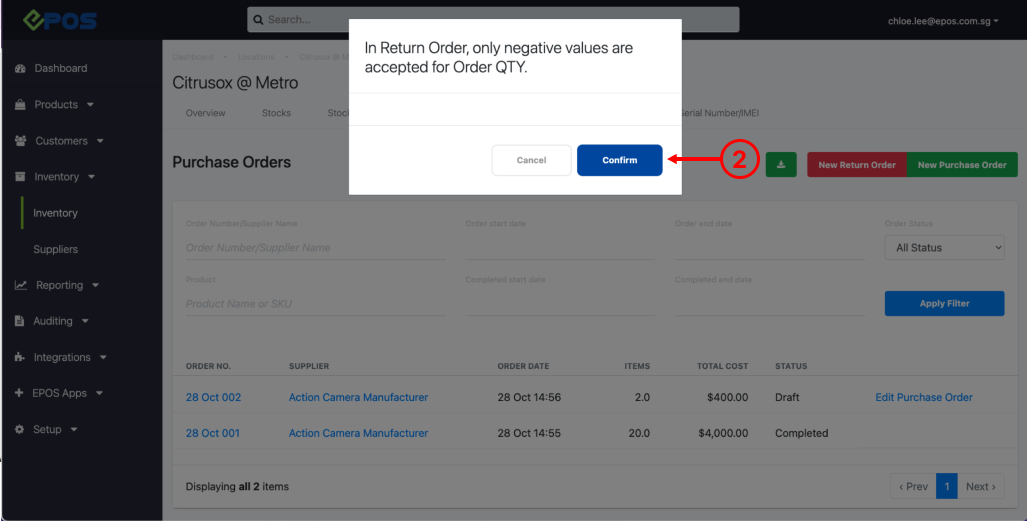Click Cancel in the Return Order dialog
The height and width of the screenshot is (521, 1027).
[531, 160]
